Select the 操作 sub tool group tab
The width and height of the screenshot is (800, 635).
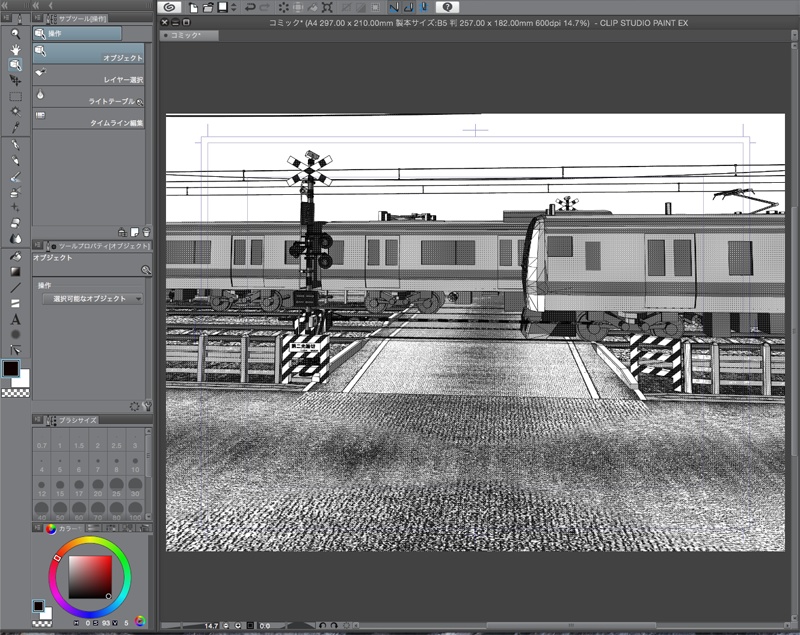click(x=78, y=34)
